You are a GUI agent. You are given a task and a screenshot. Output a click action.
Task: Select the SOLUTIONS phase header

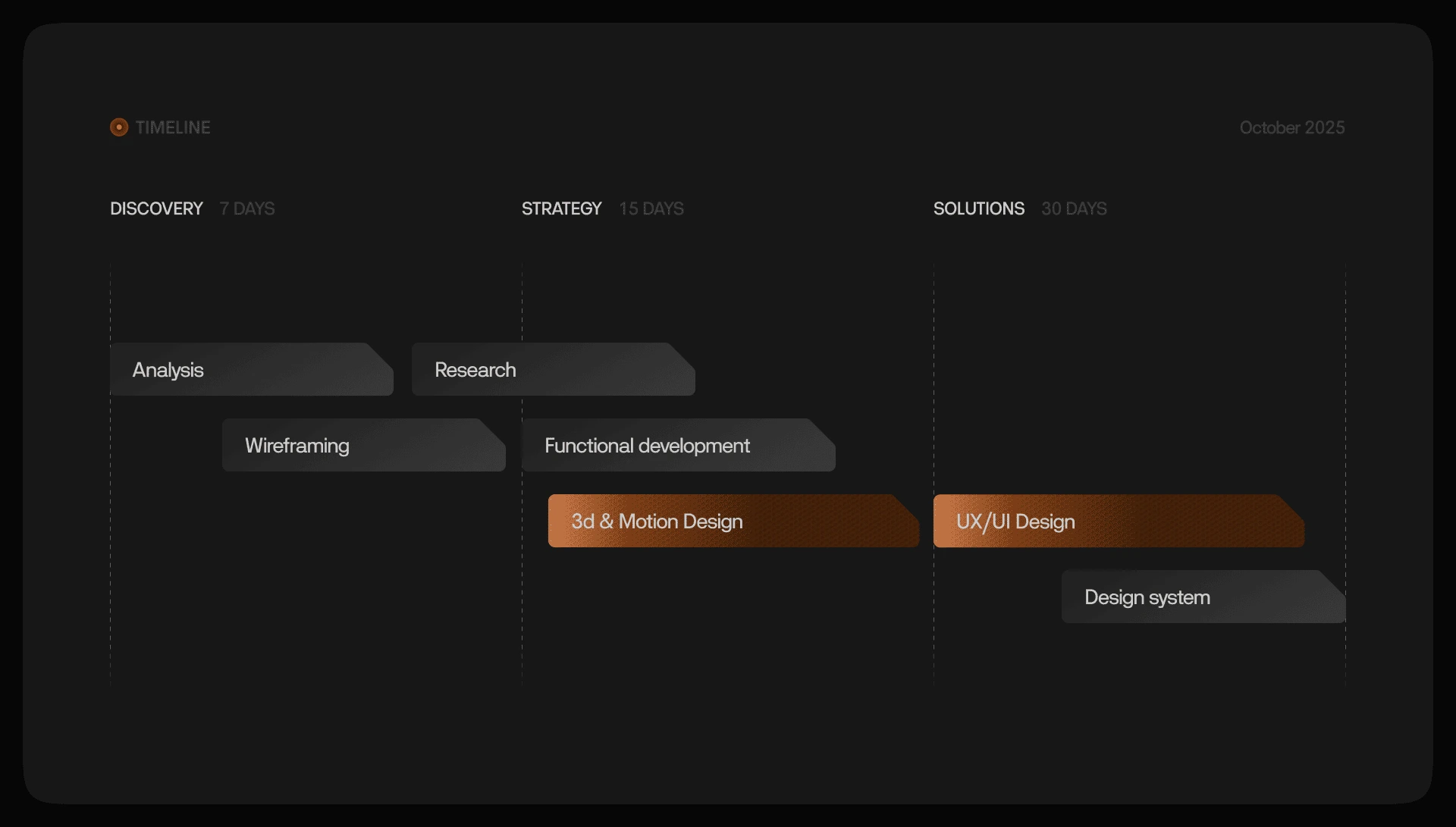[x=978, y=208]
